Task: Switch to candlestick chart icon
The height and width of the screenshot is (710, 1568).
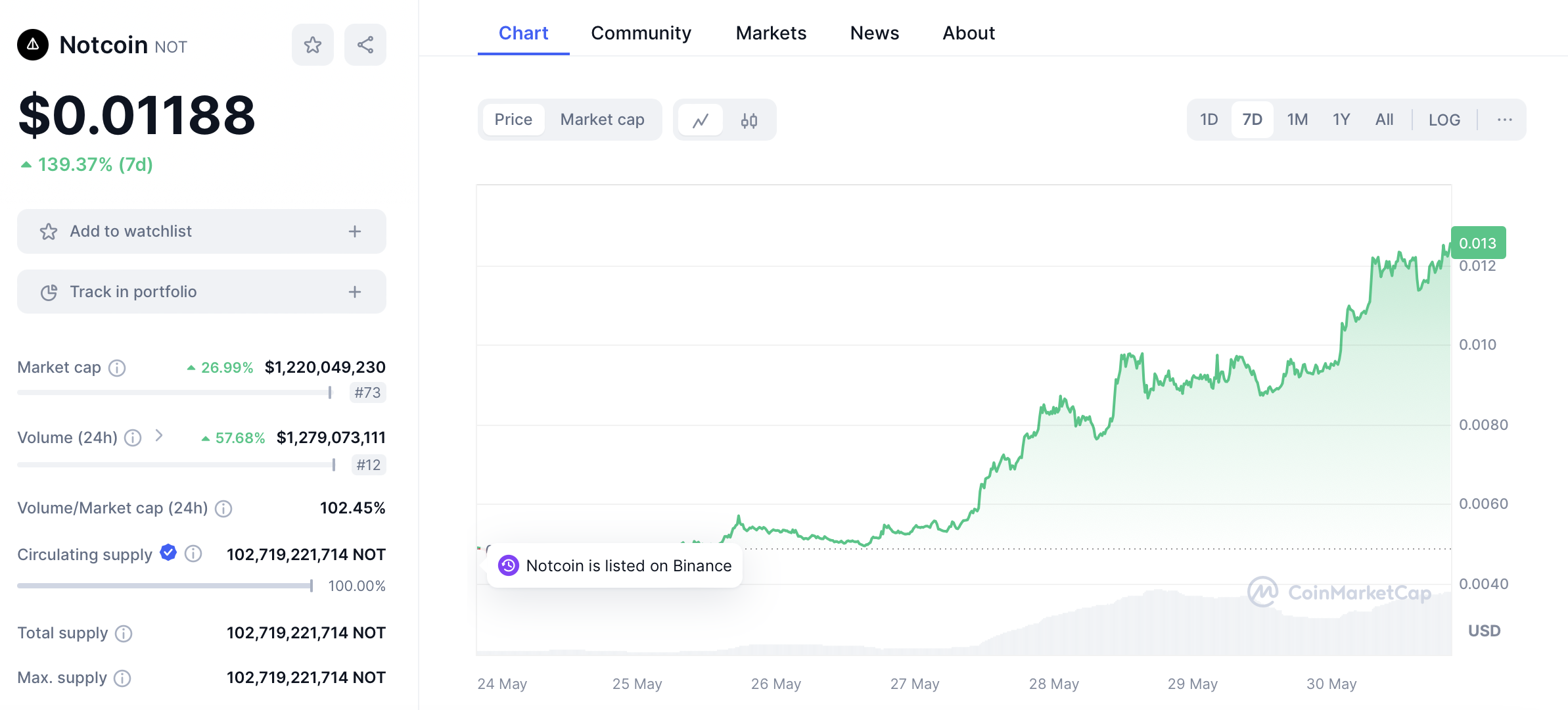Action: click(749, 120)
